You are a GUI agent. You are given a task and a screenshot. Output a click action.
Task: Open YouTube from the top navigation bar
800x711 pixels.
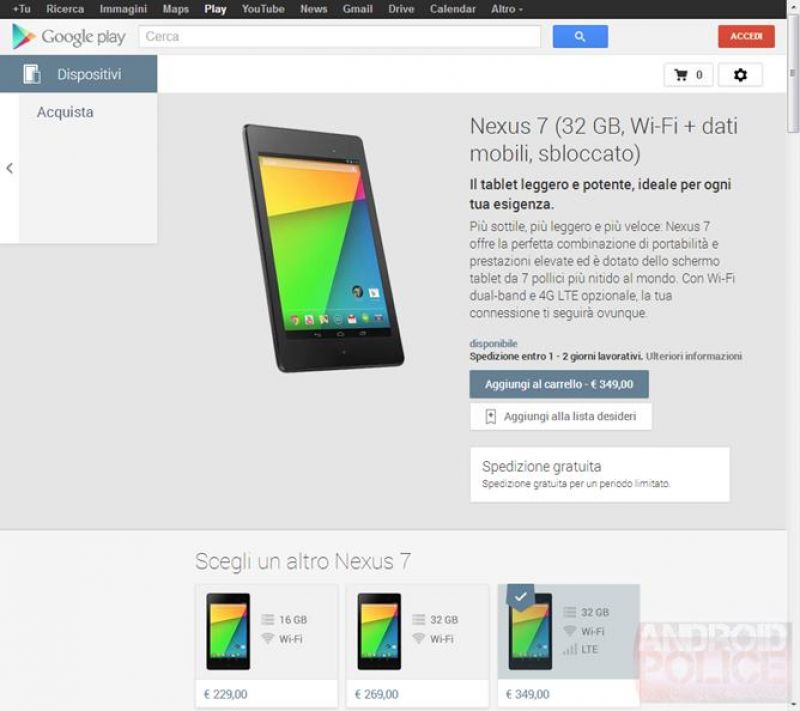[263, 9]
